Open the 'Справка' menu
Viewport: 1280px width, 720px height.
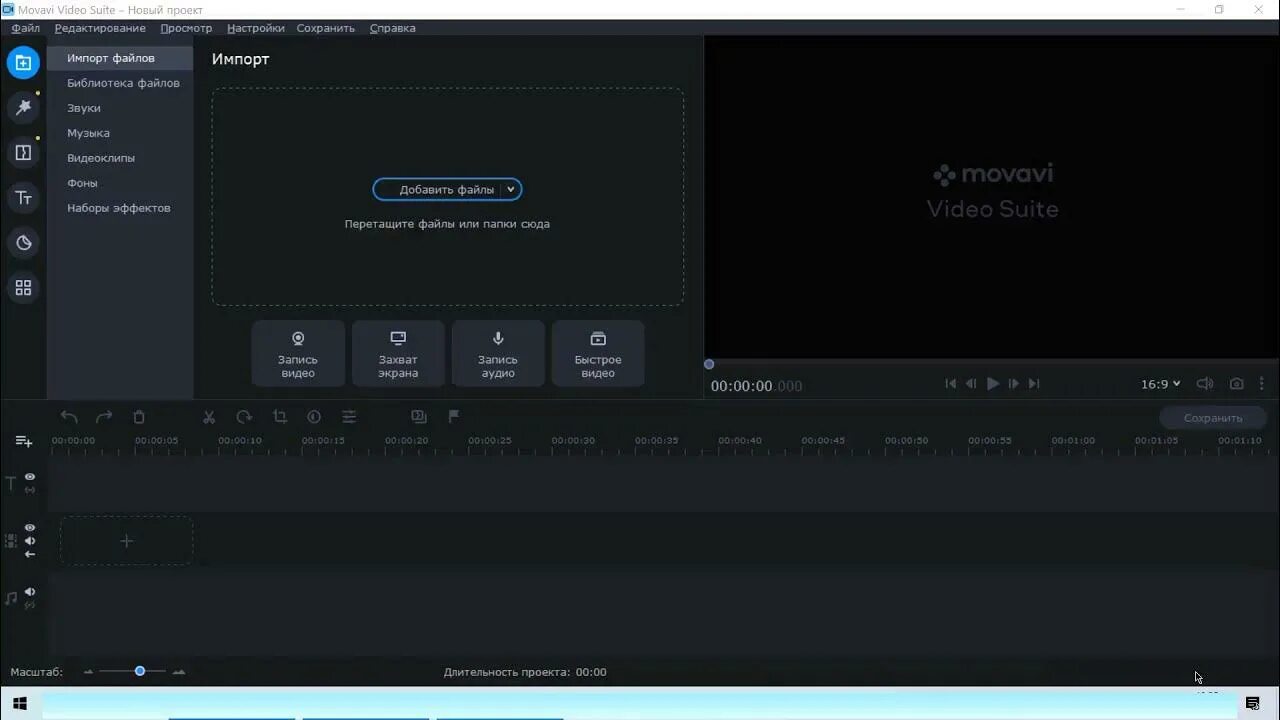click(x=393, y=28)
